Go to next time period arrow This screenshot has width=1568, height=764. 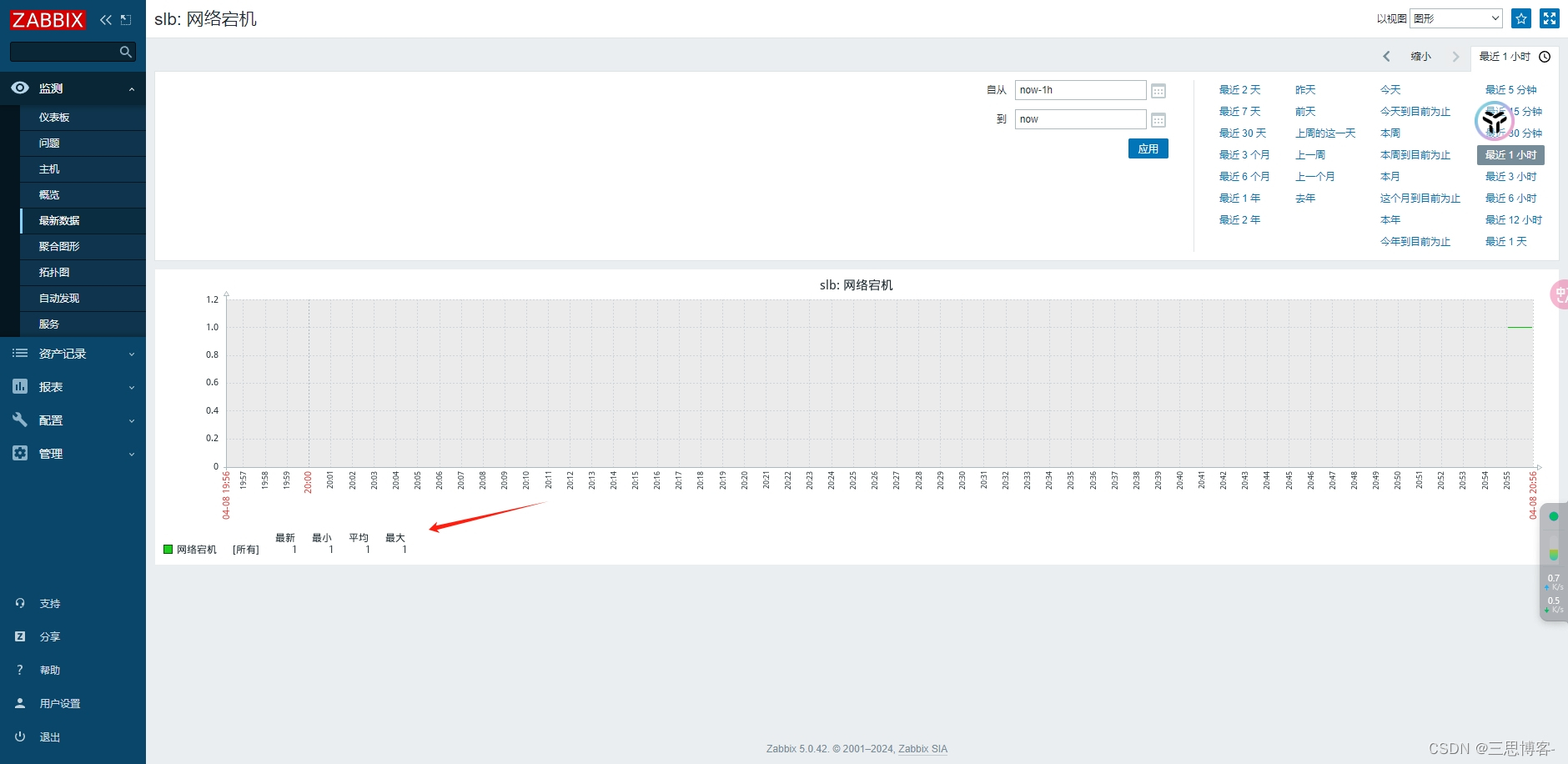point(1456,57)
